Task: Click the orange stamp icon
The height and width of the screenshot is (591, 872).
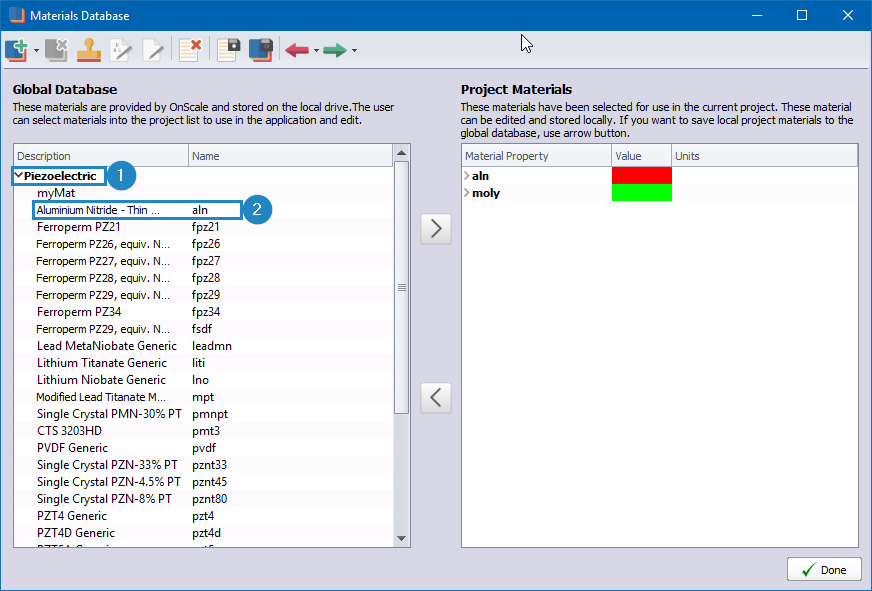Action: 89,50
